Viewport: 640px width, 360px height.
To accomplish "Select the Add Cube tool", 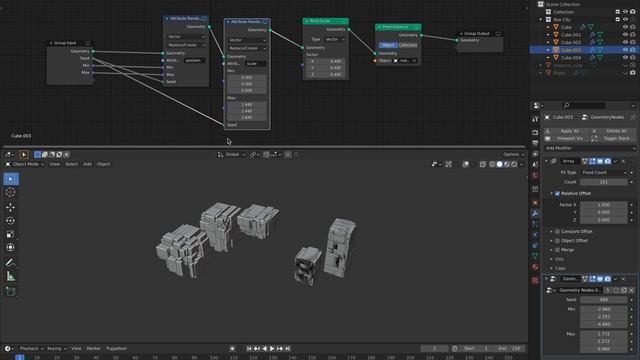I will coord(11,291).
